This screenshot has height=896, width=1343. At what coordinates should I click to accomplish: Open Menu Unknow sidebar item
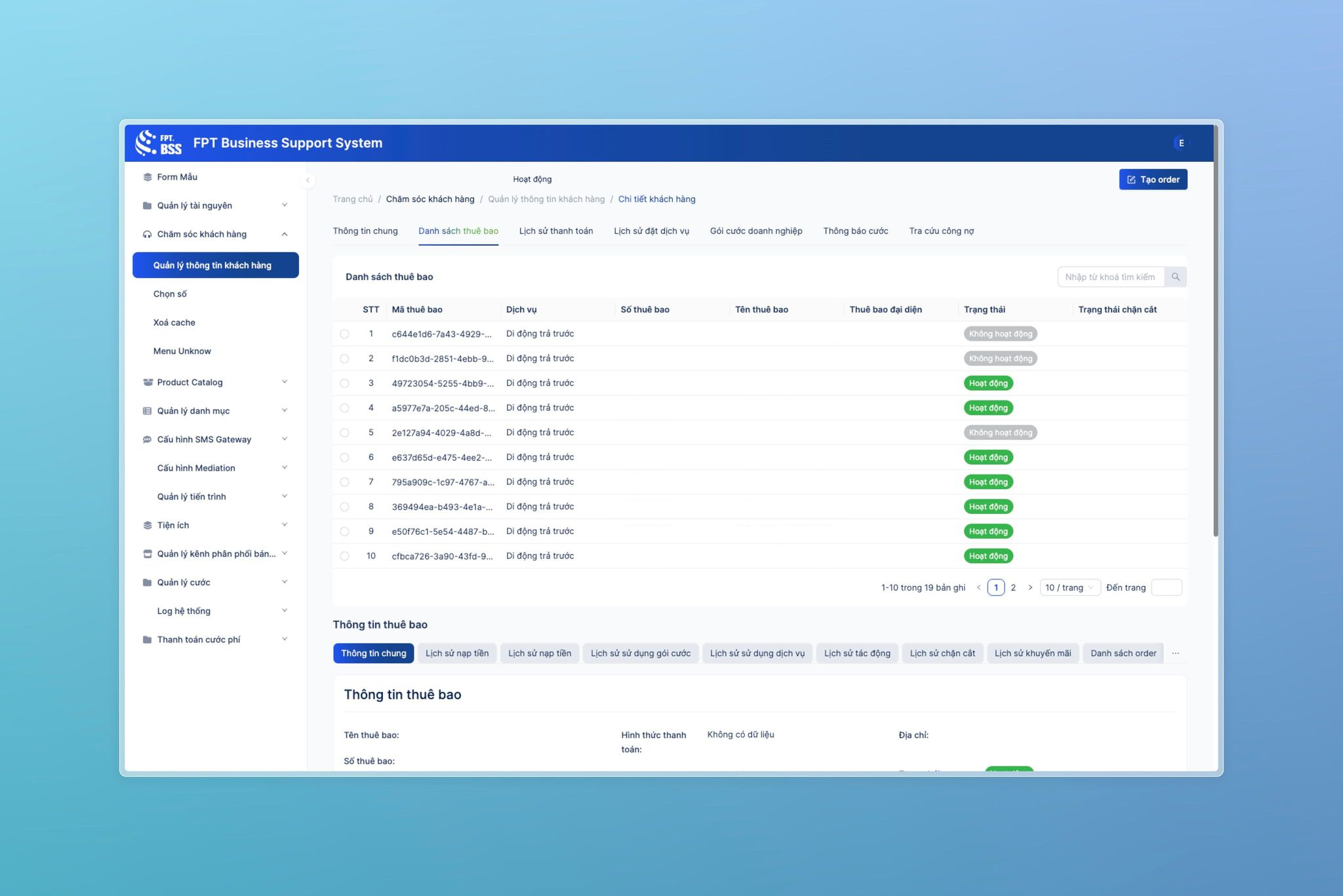coord(182,351)
